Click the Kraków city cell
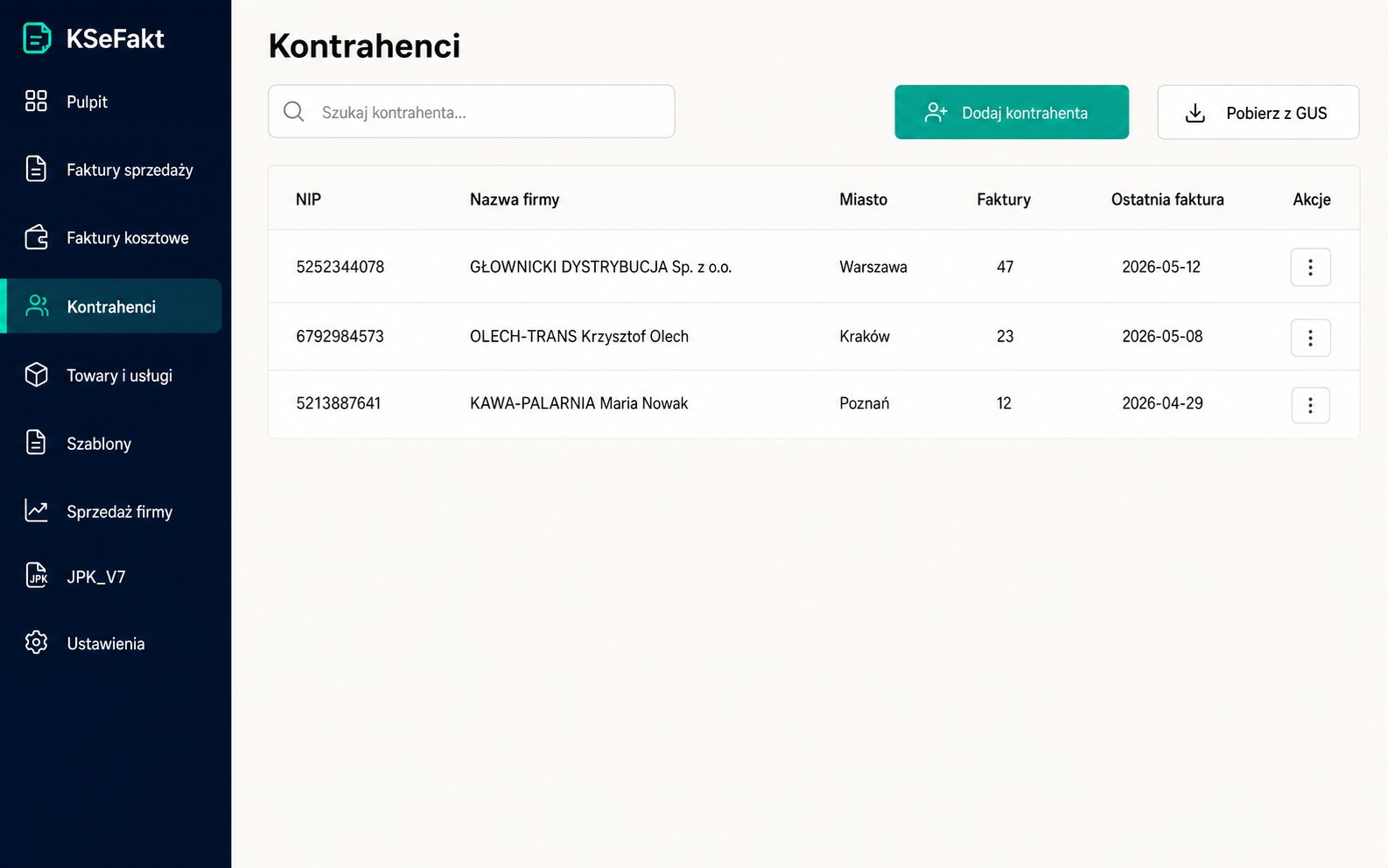The height and width of the screenshot is (868, 1388). pos(865,336)
